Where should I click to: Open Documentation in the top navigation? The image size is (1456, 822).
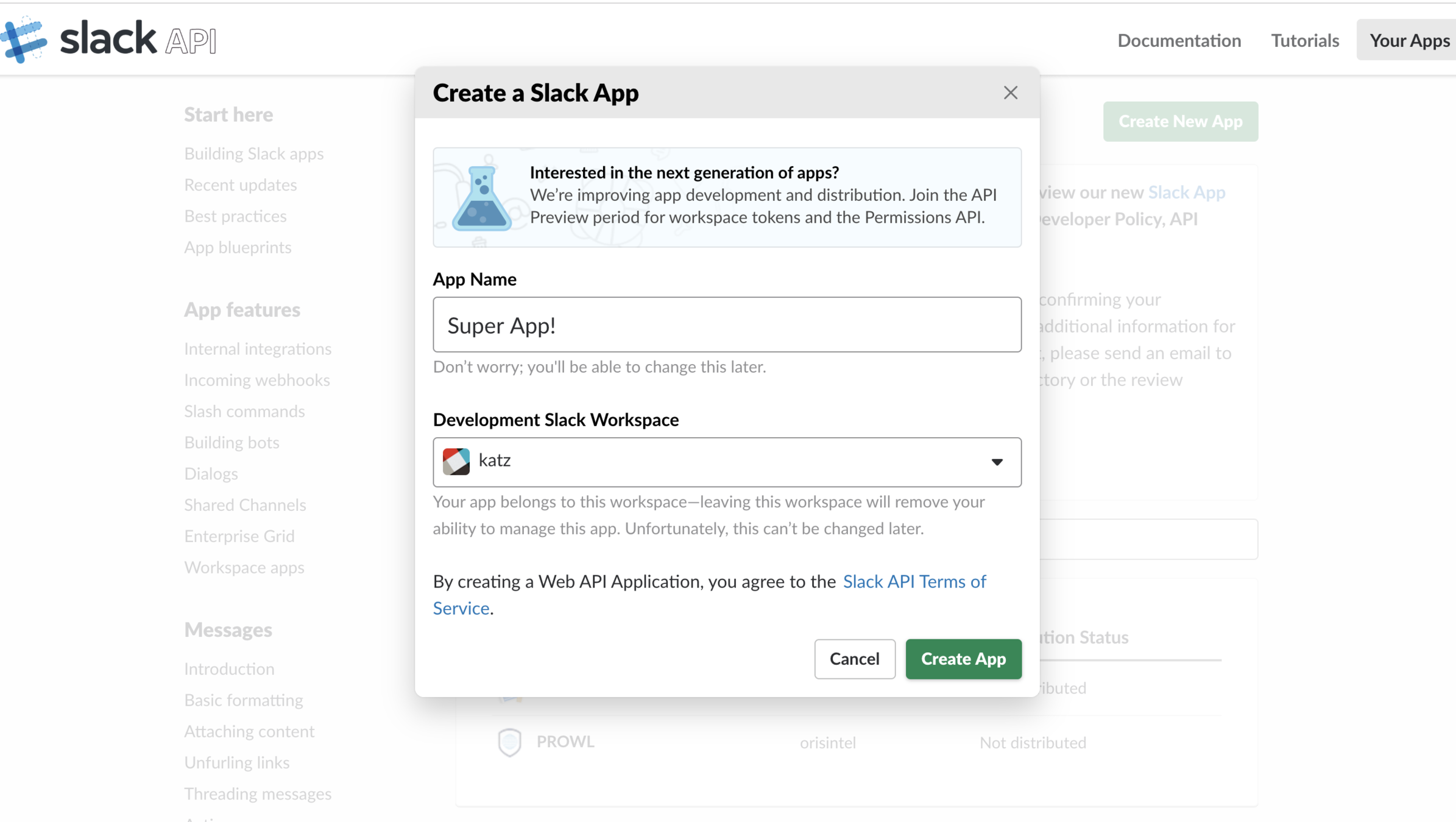click(1179, 40)
